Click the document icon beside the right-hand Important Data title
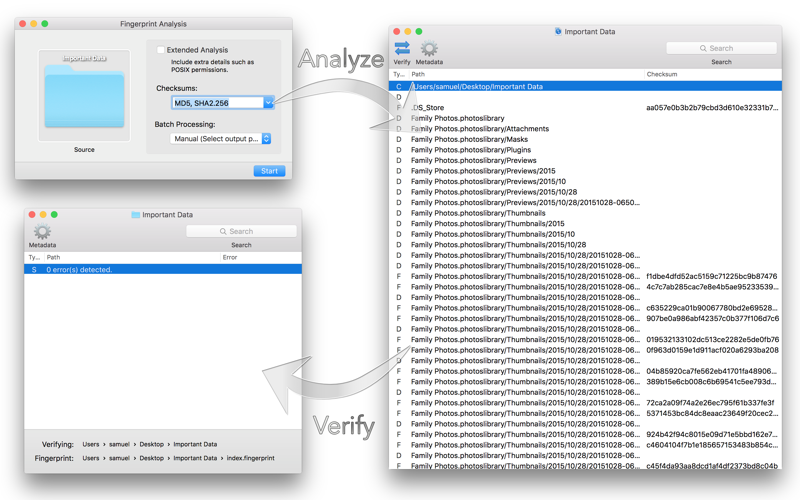The height and width of the screenshot is (500, 800). tap(558, 32)
